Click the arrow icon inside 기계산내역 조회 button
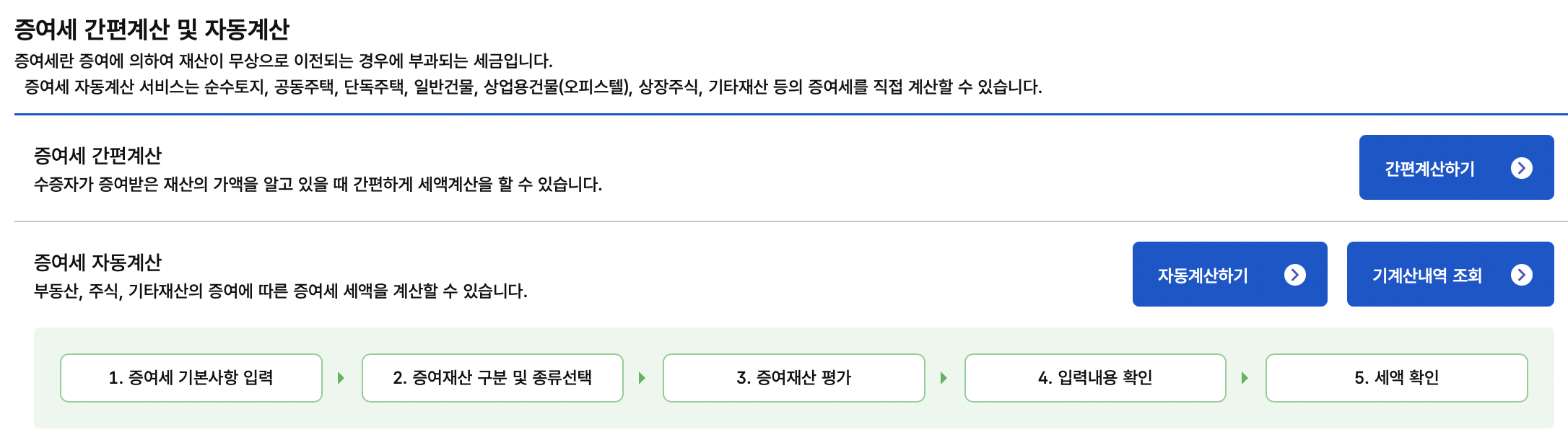The image size is (1568, 440). 1522,274
